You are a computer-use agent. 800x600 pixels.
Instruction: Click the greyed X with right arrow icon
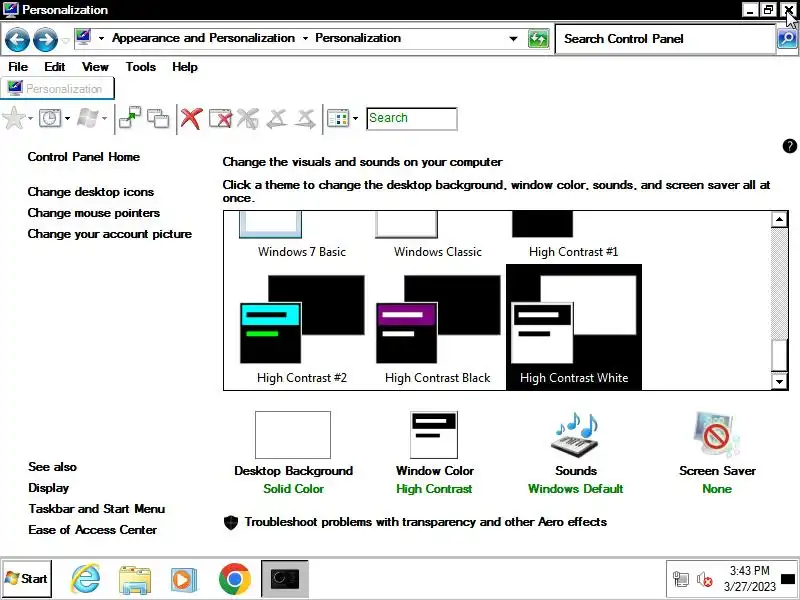(306, 118)
